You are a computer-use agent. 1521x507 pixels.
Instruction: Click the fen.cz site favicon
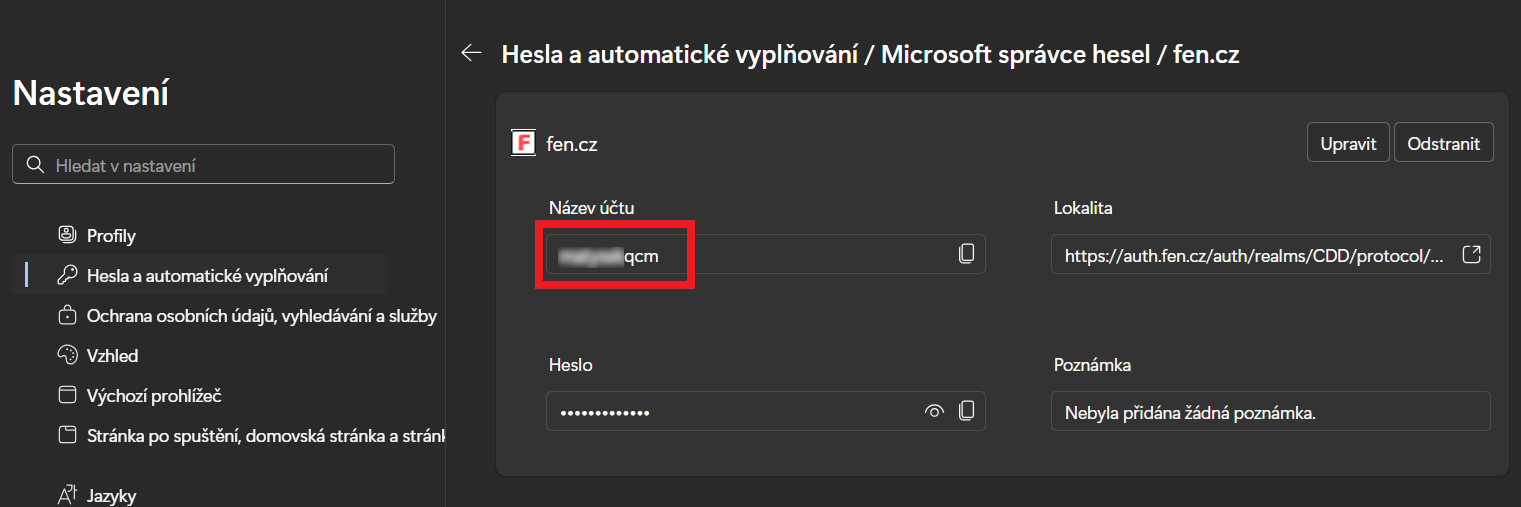coord(523,144)
